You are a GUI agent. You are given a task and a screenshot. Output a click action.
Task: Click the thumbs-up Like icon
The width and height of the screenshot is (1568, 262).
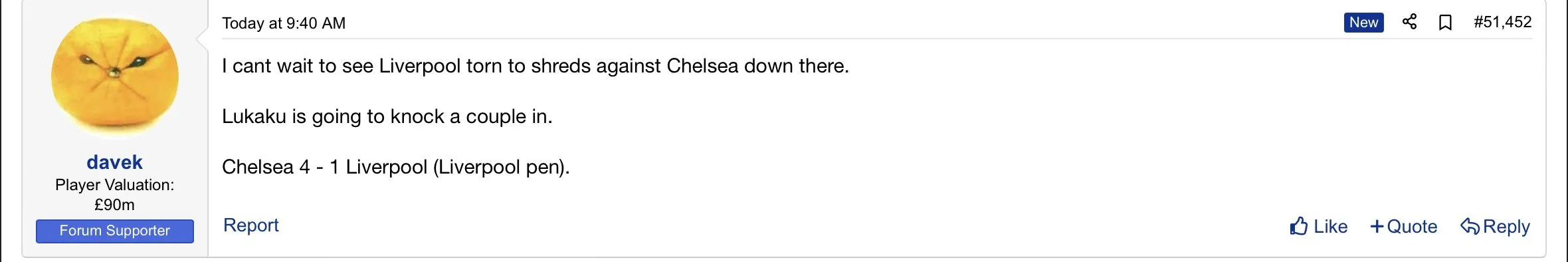(1299, 227)
